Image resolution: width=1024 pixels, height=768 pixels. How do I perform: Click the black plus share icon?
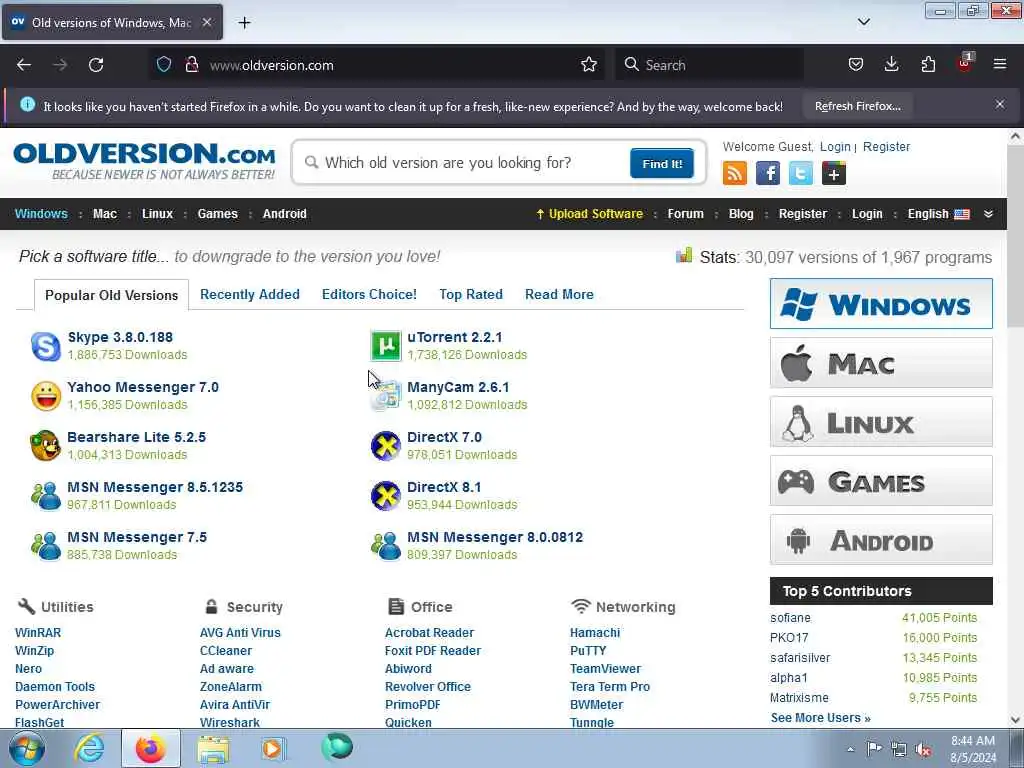tap(834, 174)
